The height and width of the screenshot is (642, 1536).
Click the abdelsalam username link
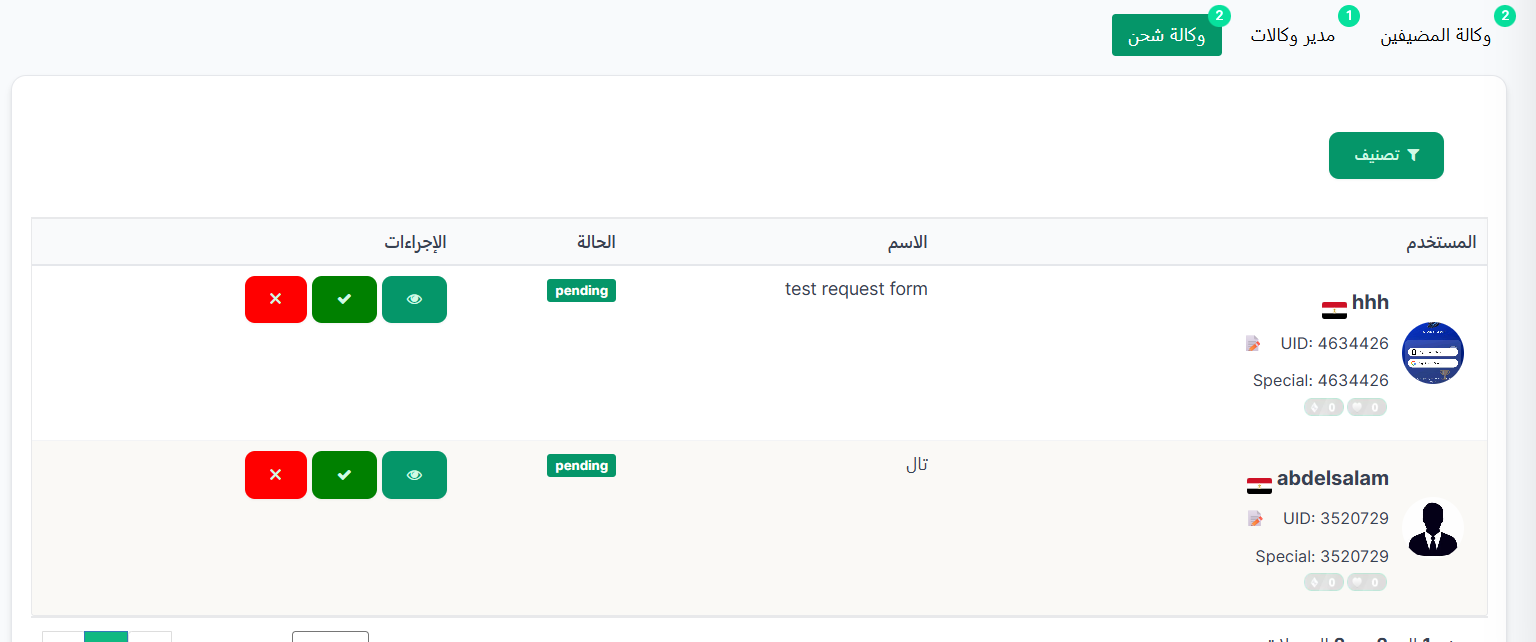point(1333,478)
